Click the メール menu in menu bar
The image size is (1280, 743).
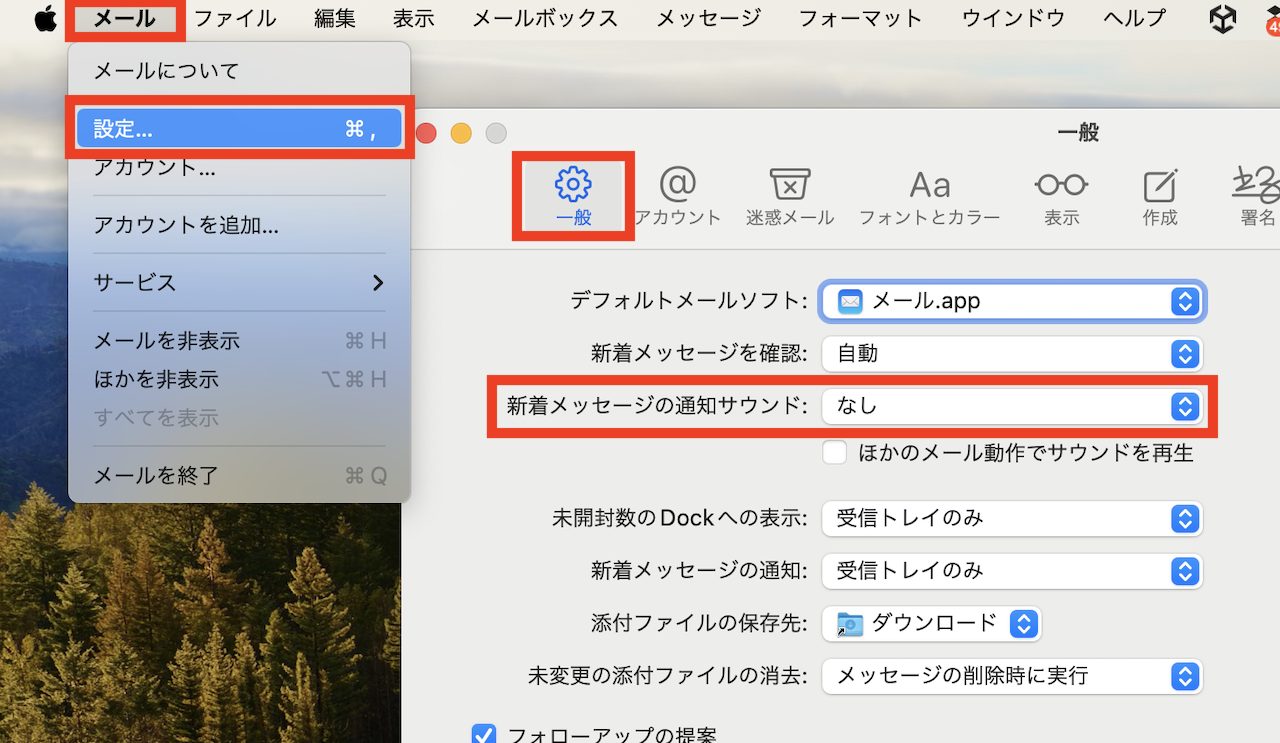tap(125, 18)
